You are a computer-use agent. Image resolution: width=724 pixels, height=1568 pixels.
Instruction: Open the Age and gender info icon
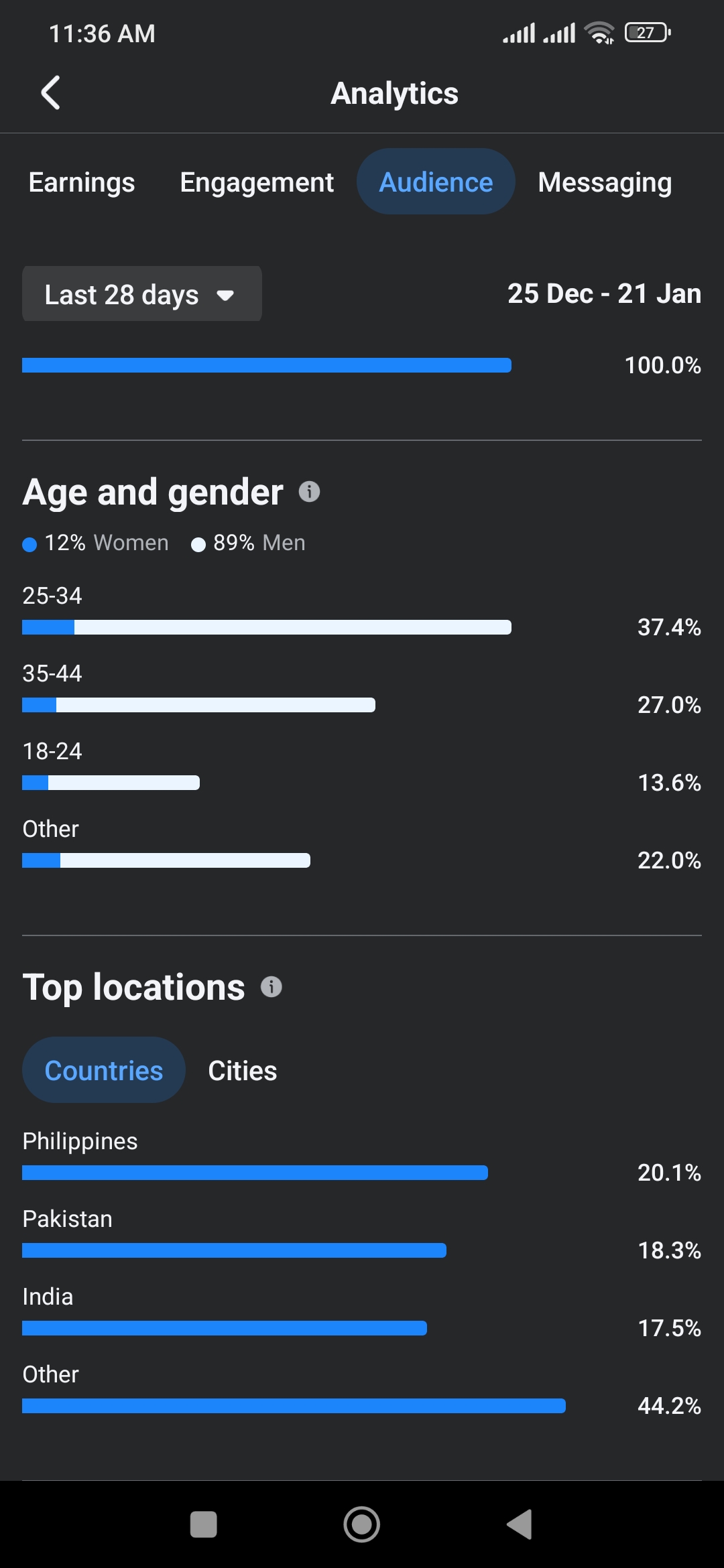(x=309, y=492)
